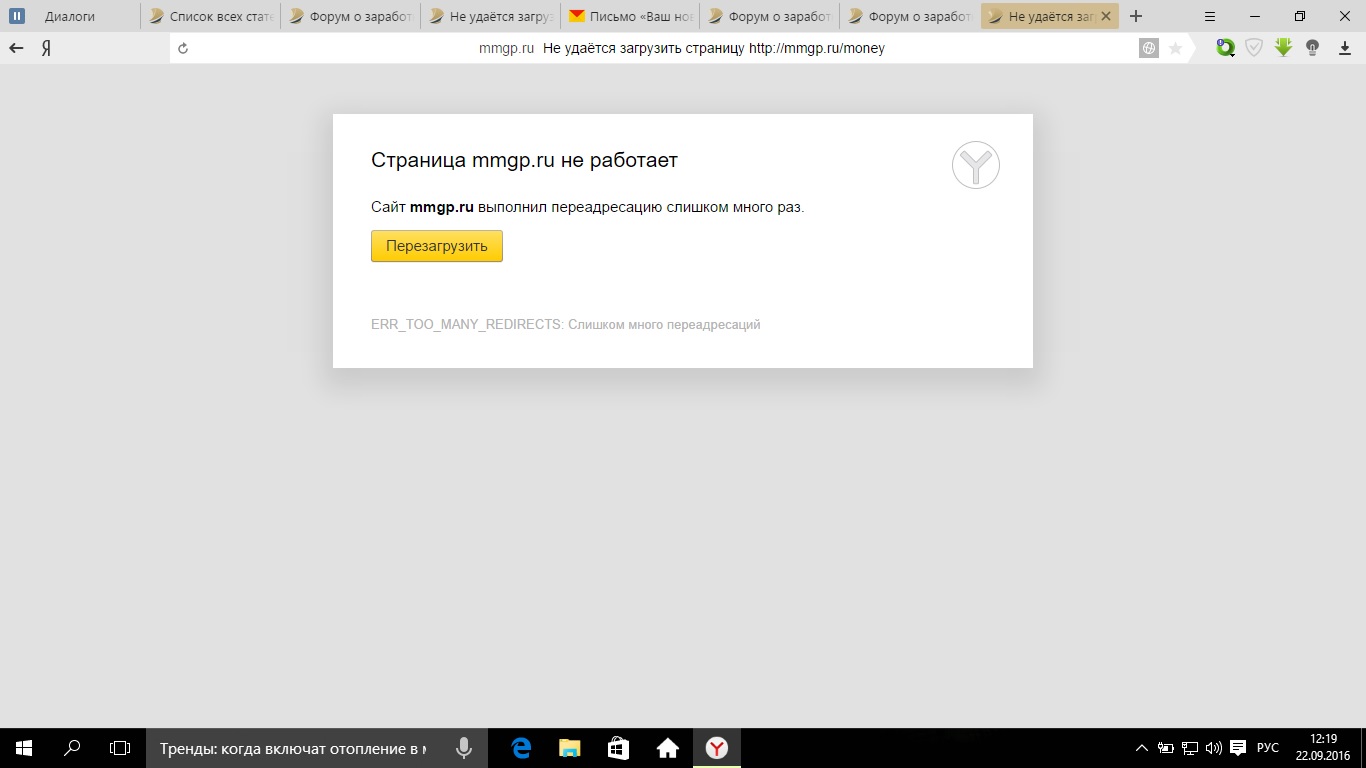Reload the page with the address bar refresh icon
The width and height of the screenshot is (1366, 768).
183,48
